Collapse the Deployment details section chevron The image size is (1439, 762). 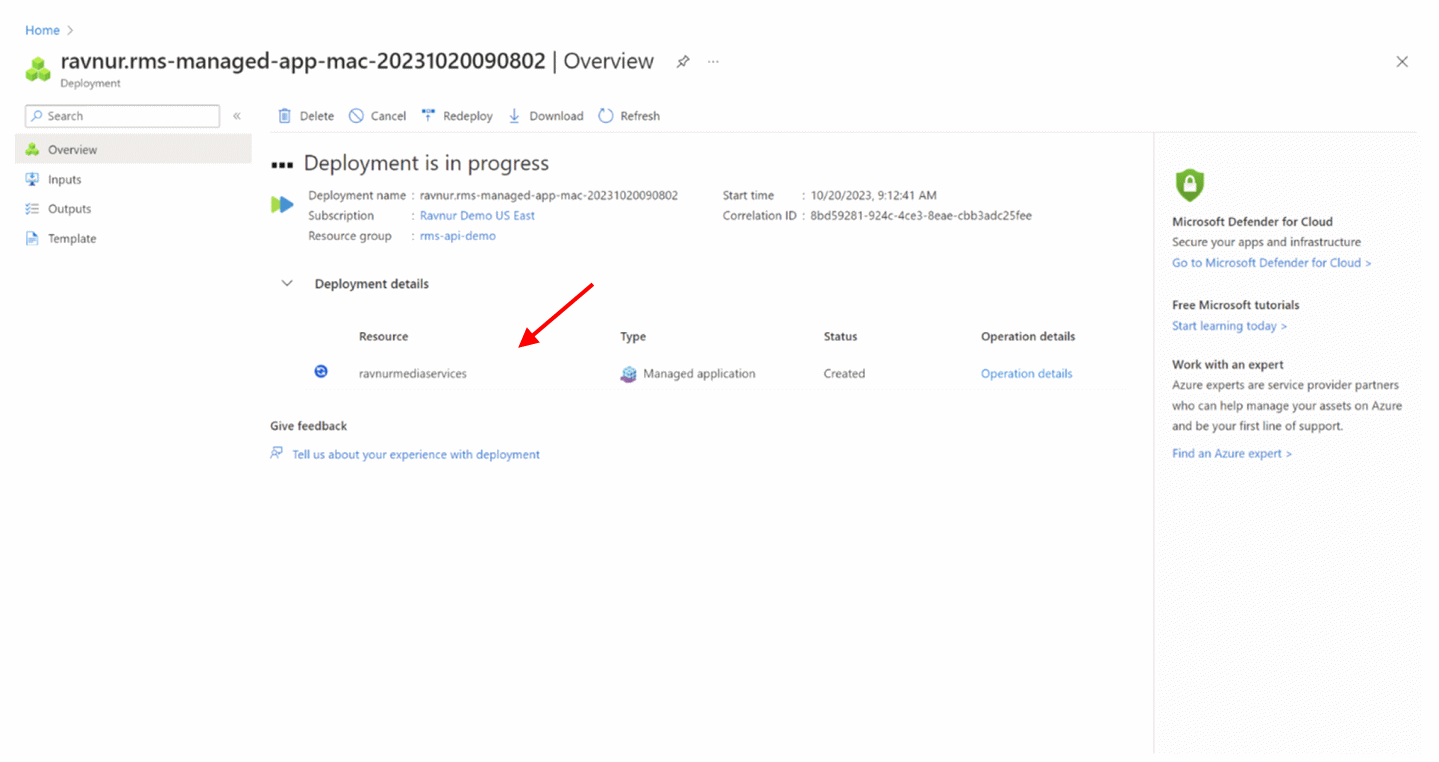[x=287, y=284]
